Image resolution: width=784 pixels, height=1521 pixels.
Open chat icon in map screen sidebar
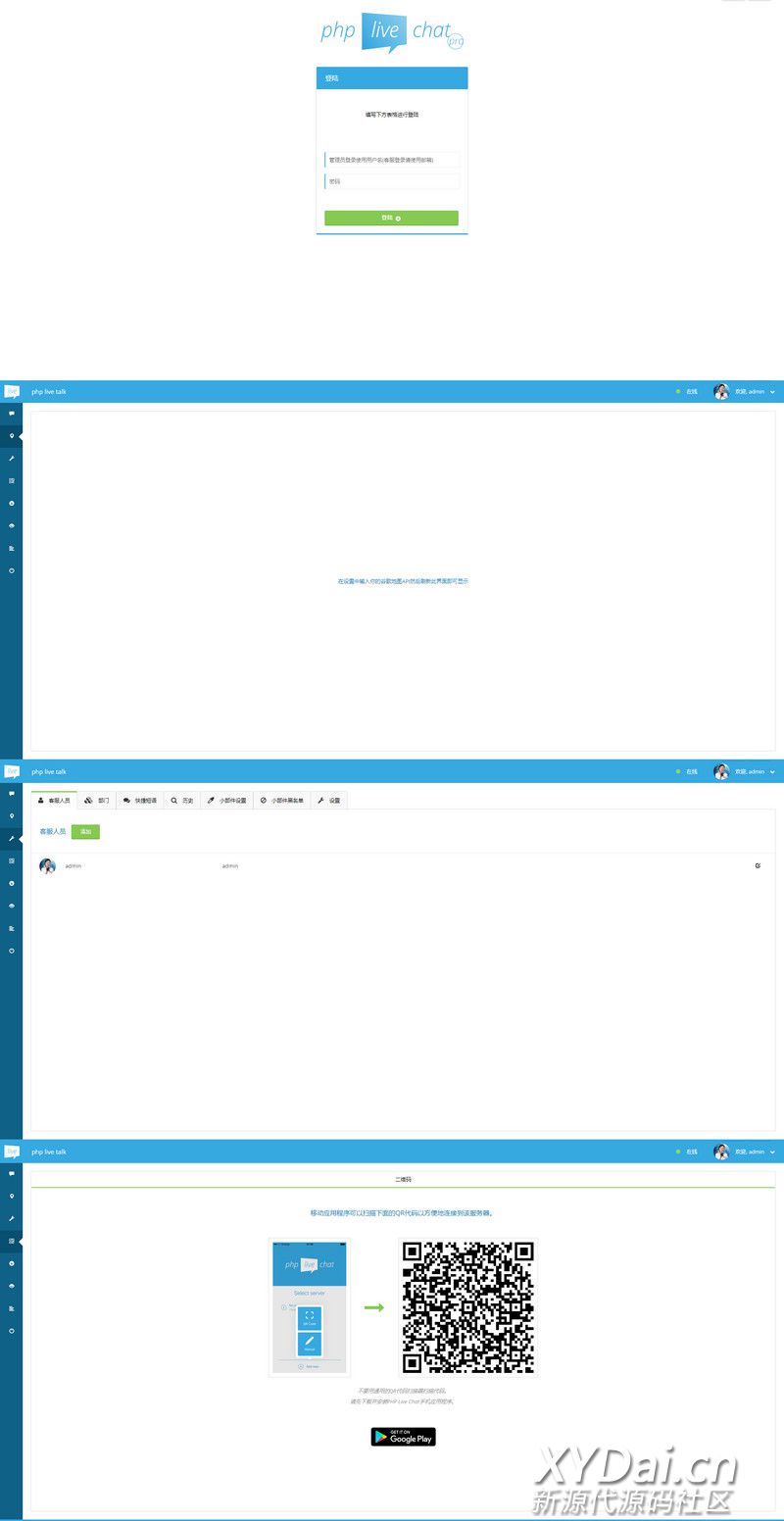(12, 414)
